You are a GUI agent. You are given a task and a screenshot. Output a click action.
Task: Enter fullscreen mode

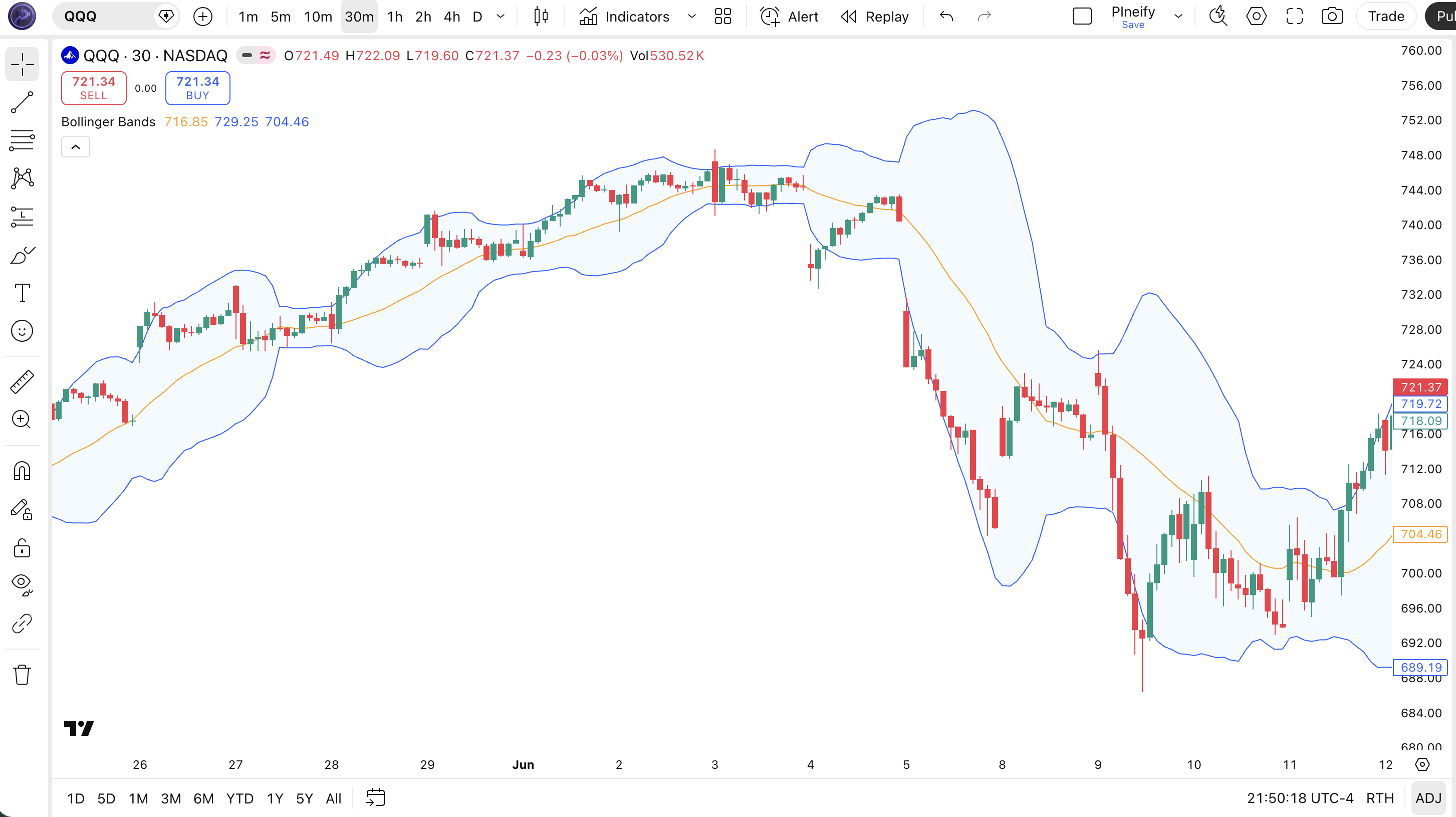1294,17
